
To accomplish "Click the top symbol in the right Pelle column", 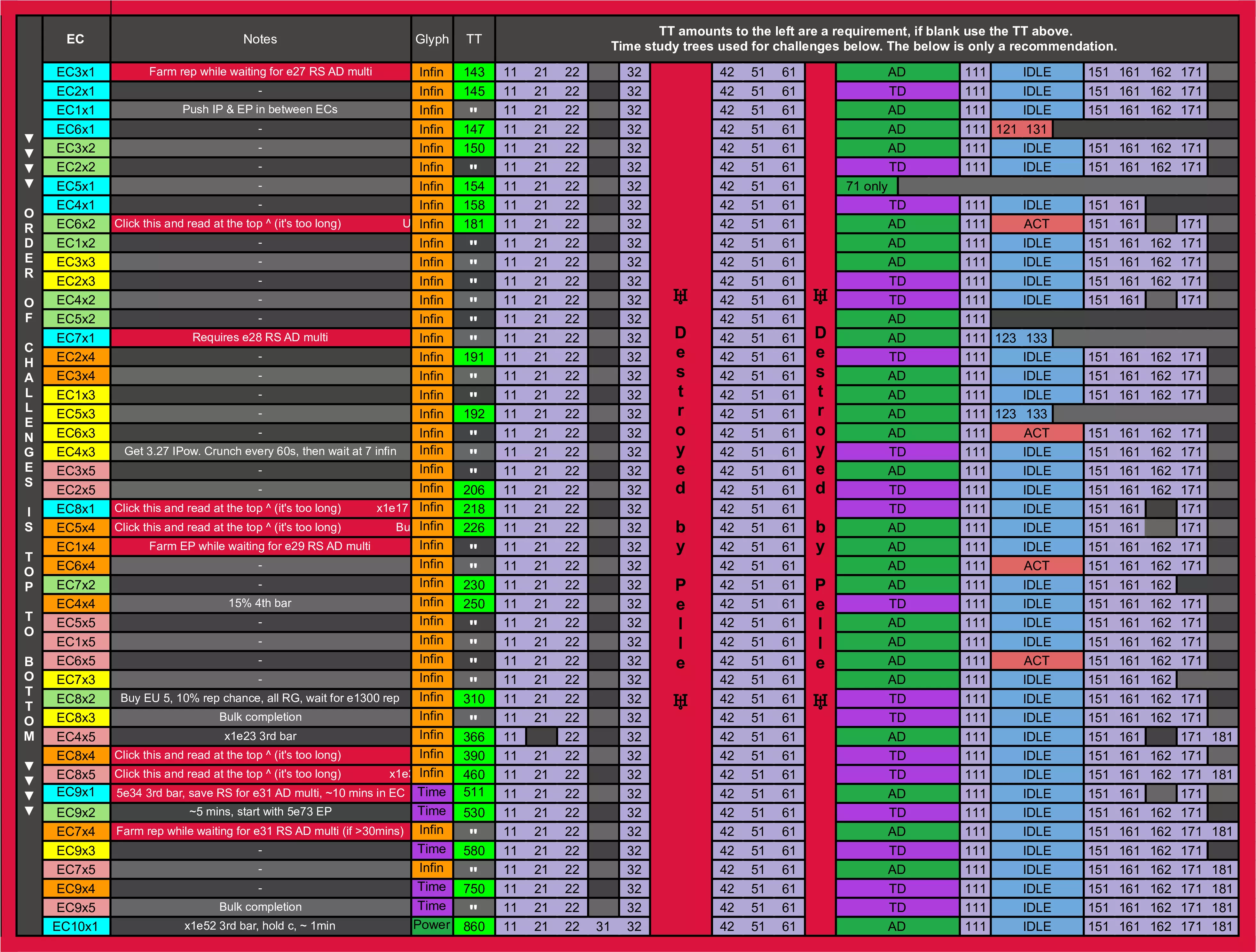I will pyautogui.click(x=820, y=296).
